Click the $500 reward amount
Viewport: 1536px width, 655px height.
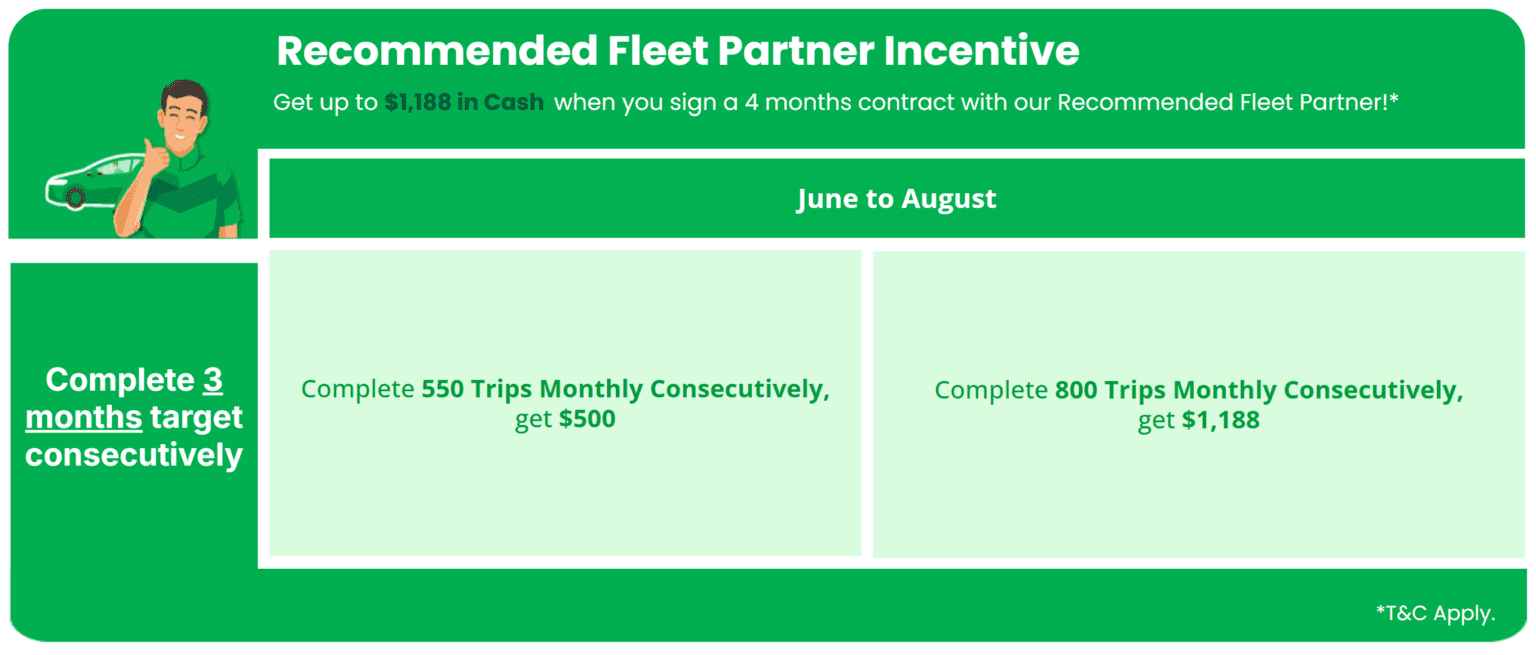587,419
